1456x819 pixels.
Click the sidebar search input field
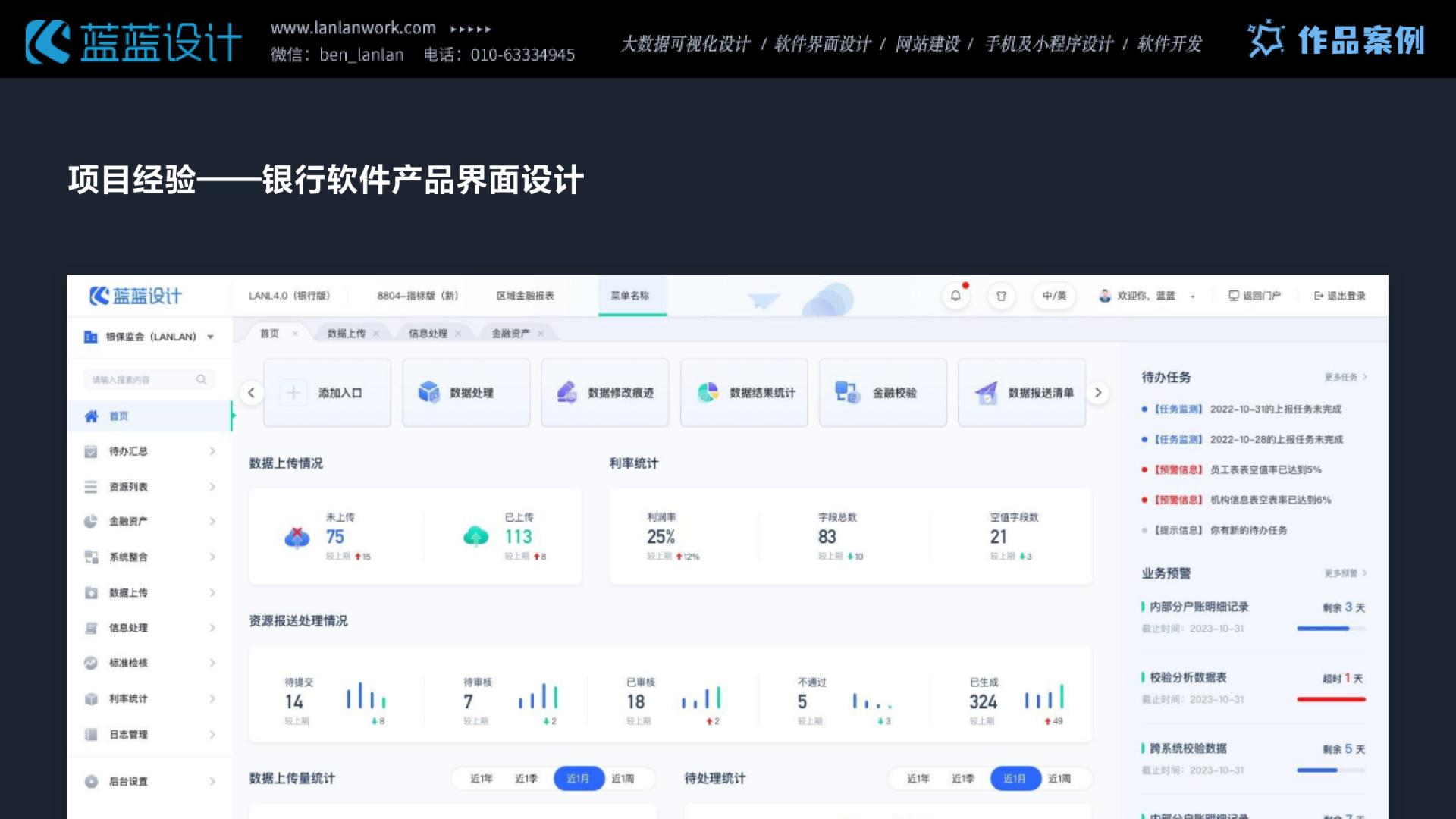(x=149, y=379)
